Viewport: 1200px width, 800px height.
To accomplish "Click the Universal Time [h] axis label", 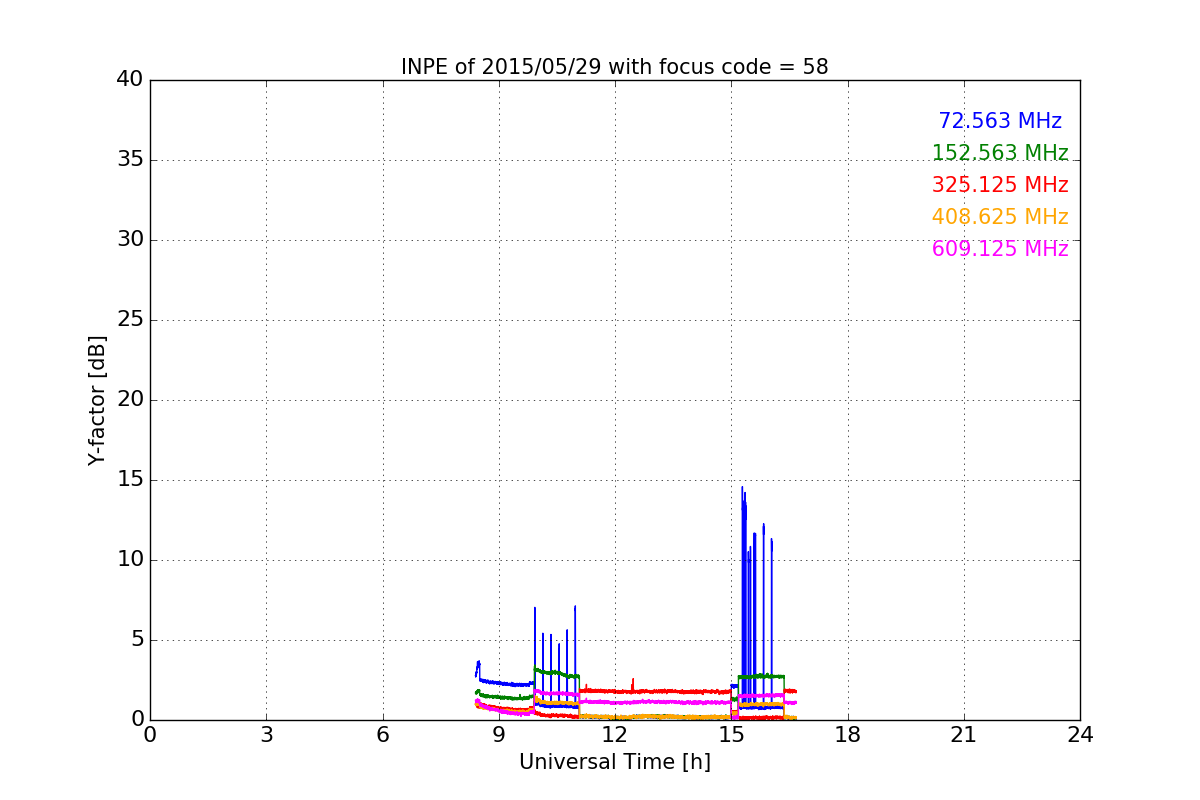I will point(615,762).
